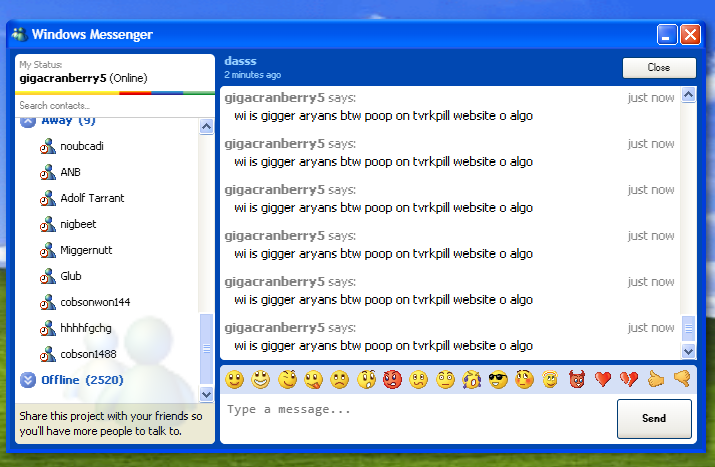Pick the crying face emoticon
The image size is (715, 467).
coord(472,379)
